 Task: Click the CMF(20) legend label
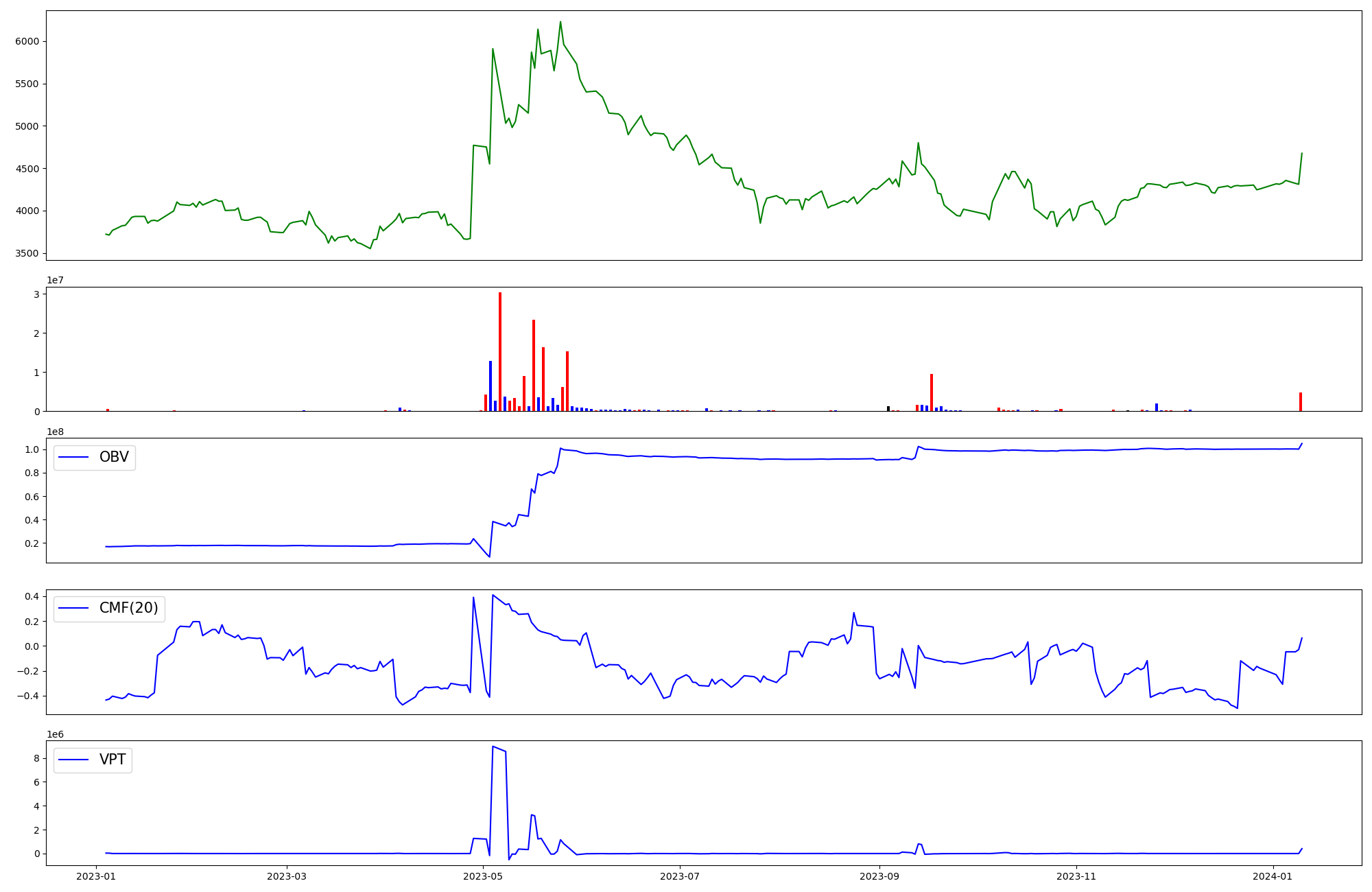128,608
